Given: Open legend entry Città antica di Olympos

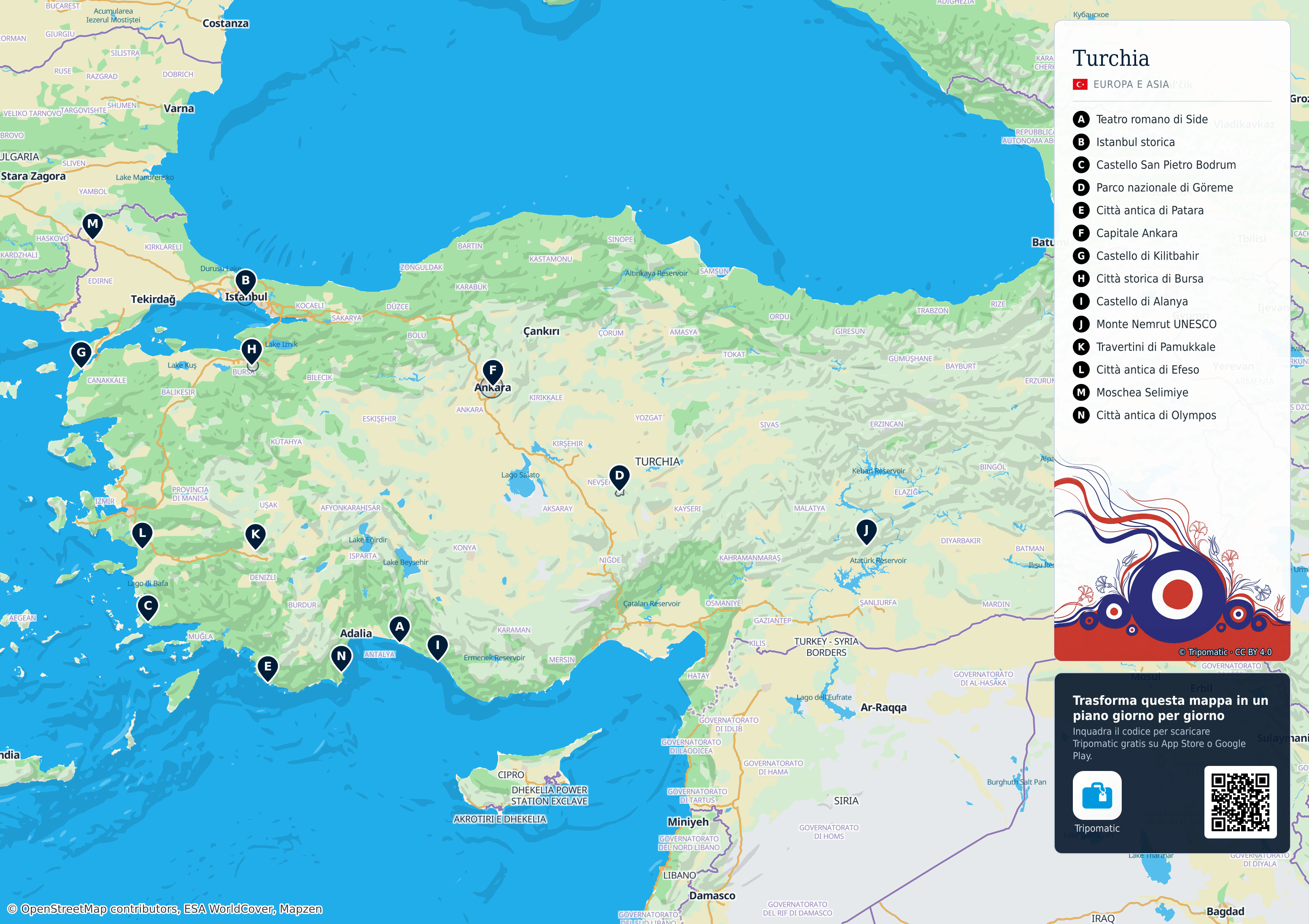Looking at the screenshot, I should [x=1145, y=415].
